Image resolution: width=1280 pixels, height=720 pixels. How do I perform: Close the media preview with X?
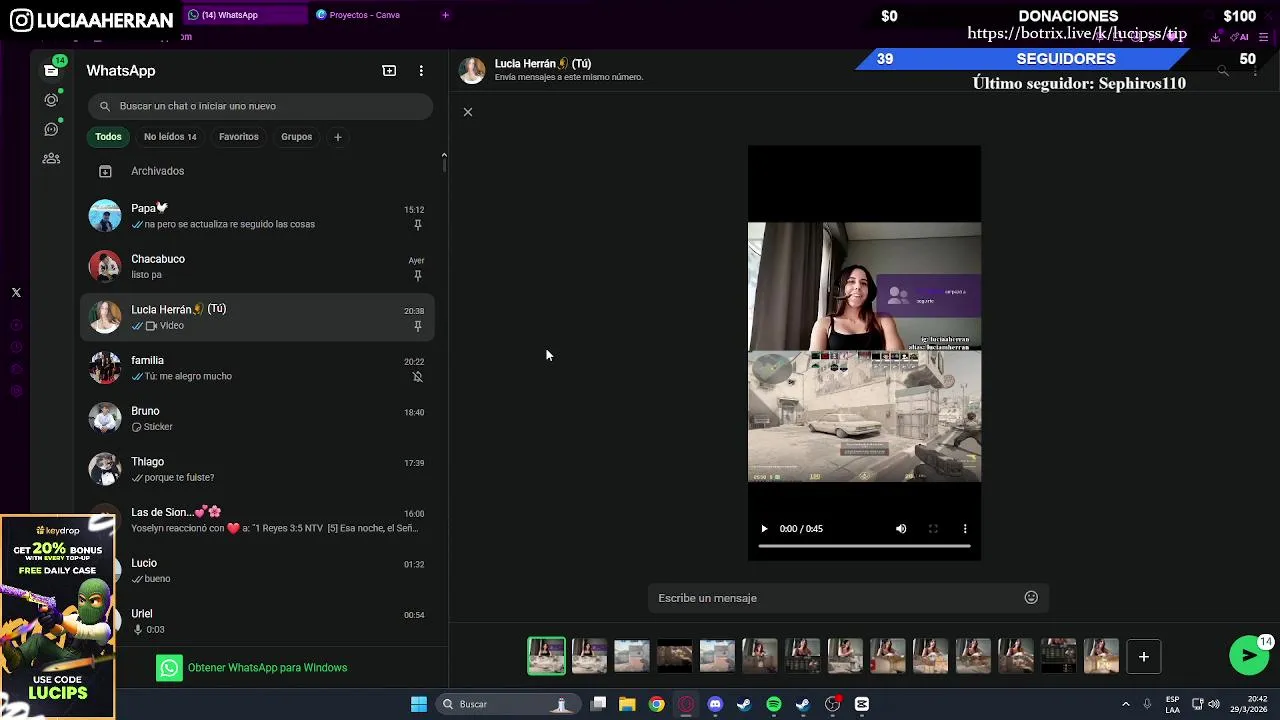[467, 112]
